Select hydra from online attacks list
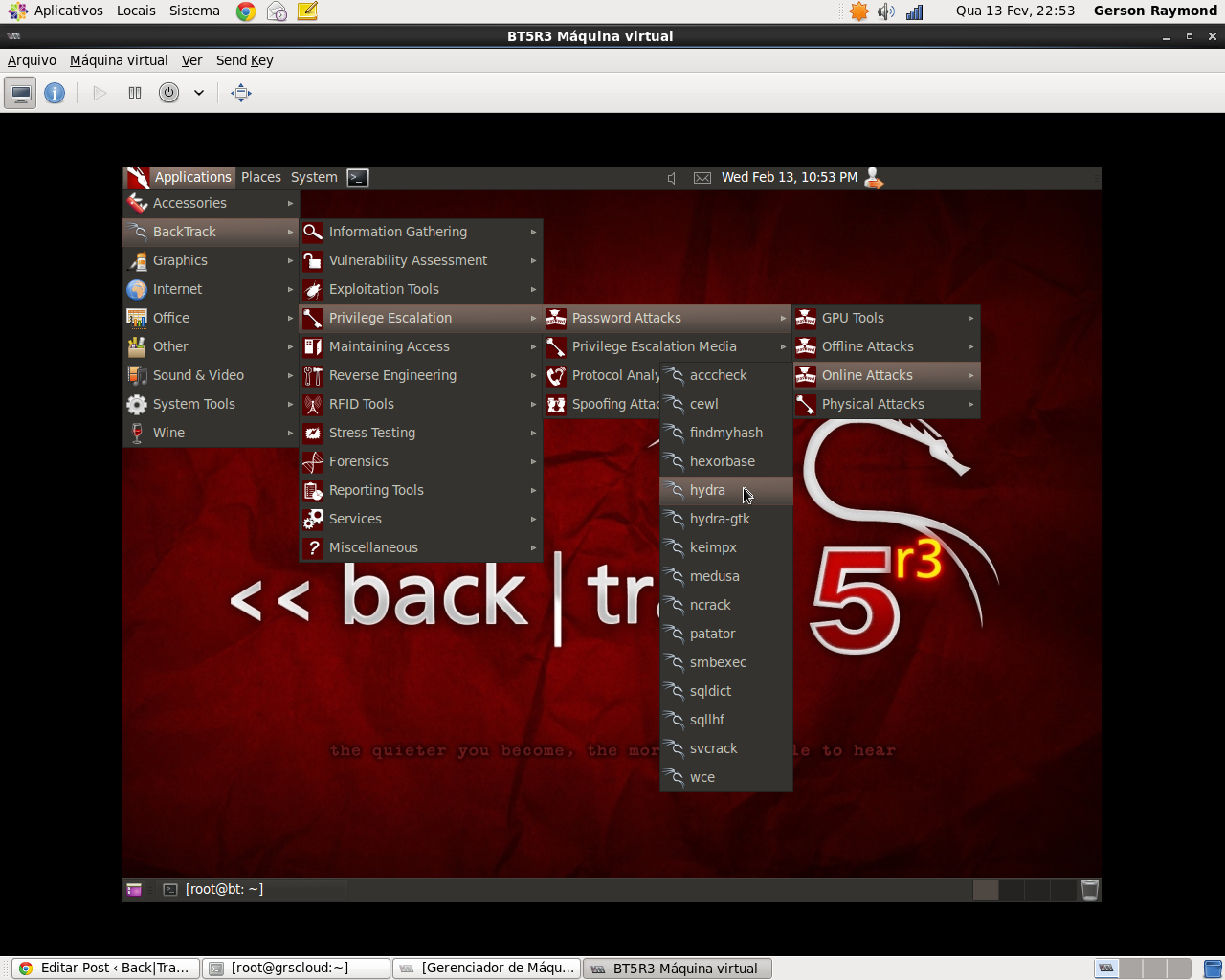This screenshot has height=980, width=1225. pyautogui.click(x=726, y=490)
